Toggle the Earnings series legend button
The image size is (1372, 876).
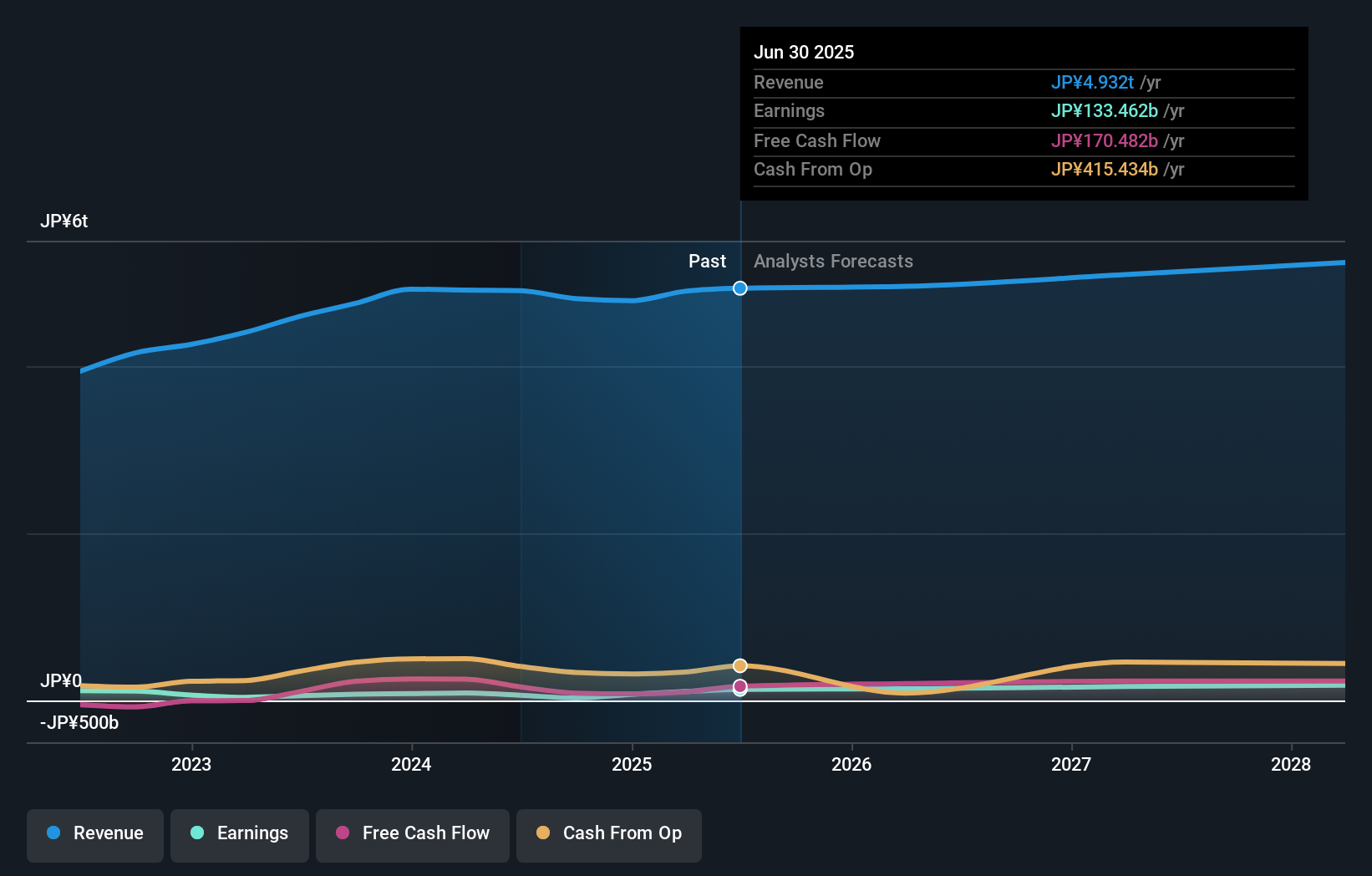click(x=240, y=835)
